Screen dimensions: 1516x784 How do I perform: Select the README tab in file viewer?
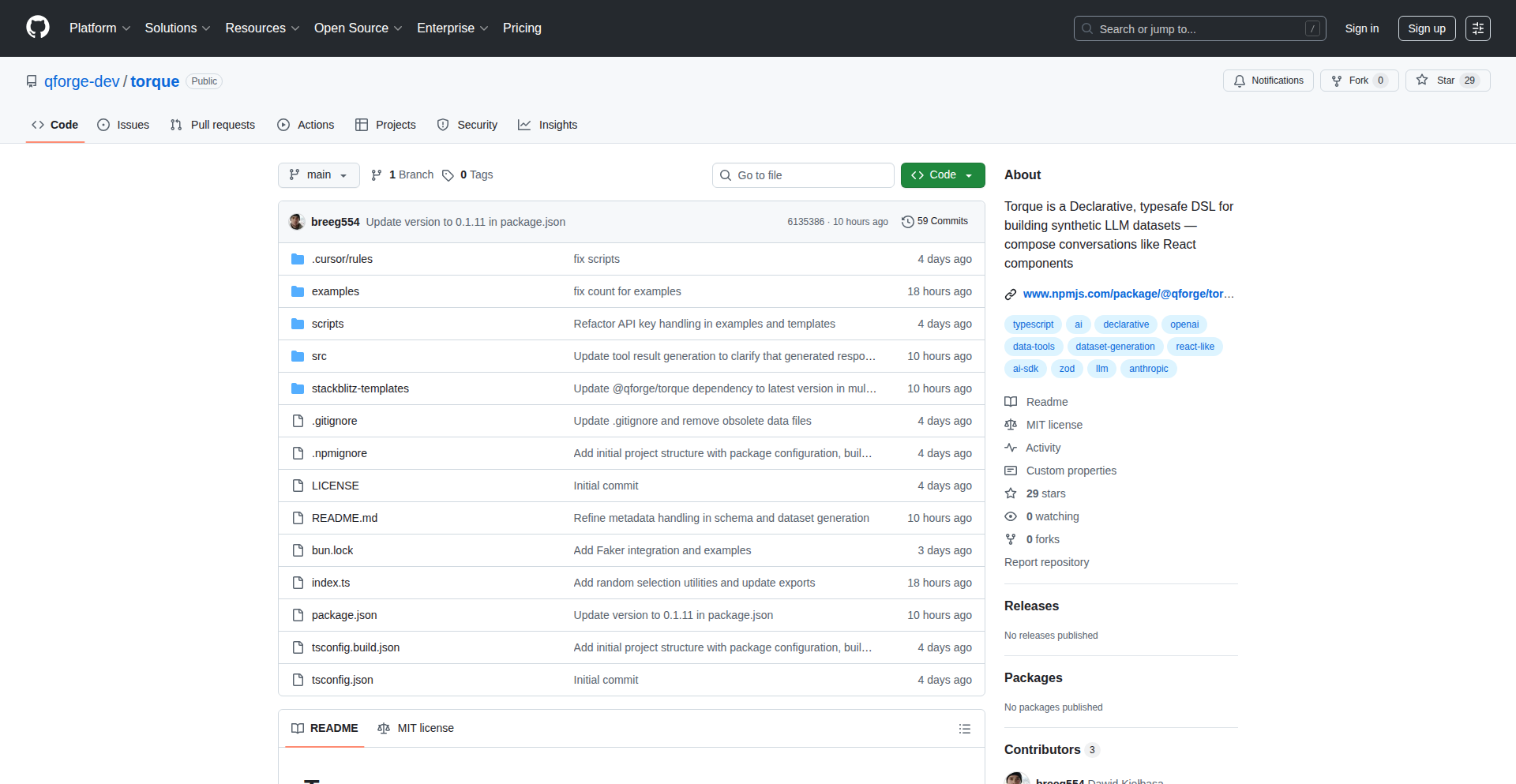pos(325,728)
